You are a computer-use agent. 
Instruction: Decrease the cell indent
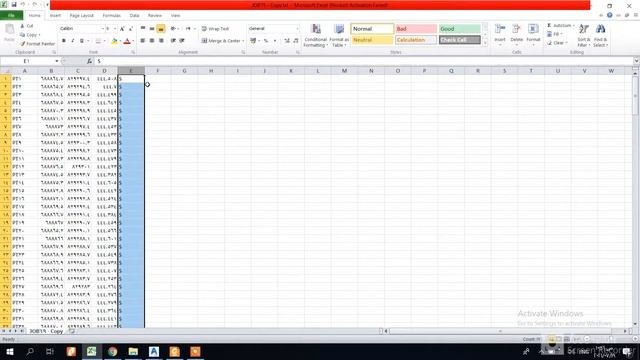pyautogui.click(x=173, y=41)
